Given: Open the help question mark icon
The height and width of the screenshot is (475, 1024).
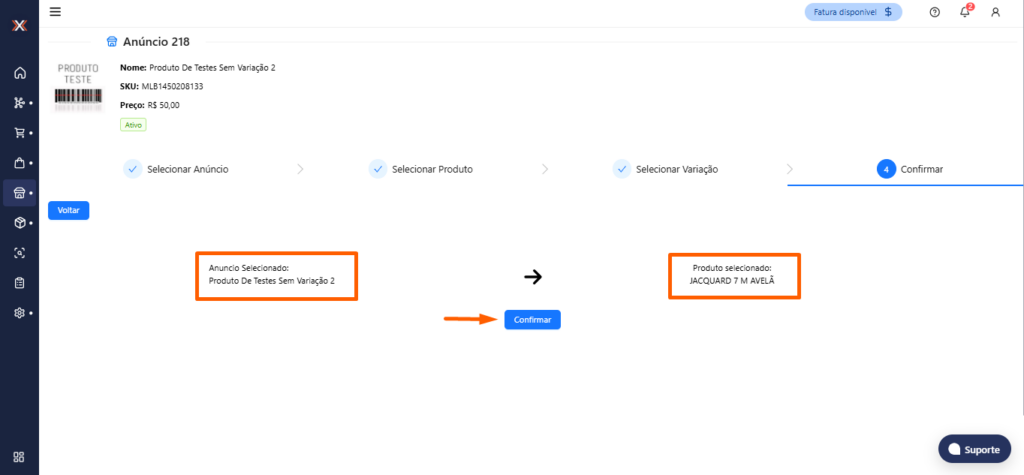Looking at the screenshot, I should coord(934,12).
